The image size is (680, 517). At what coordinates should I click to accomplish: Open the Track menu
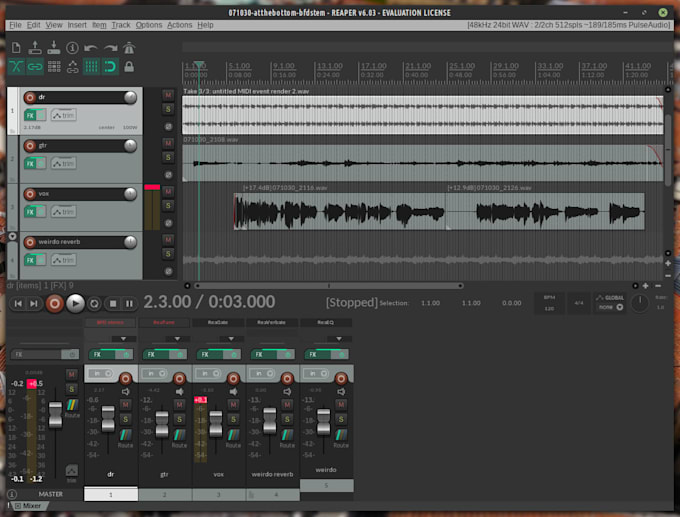(x=121, y=24)
